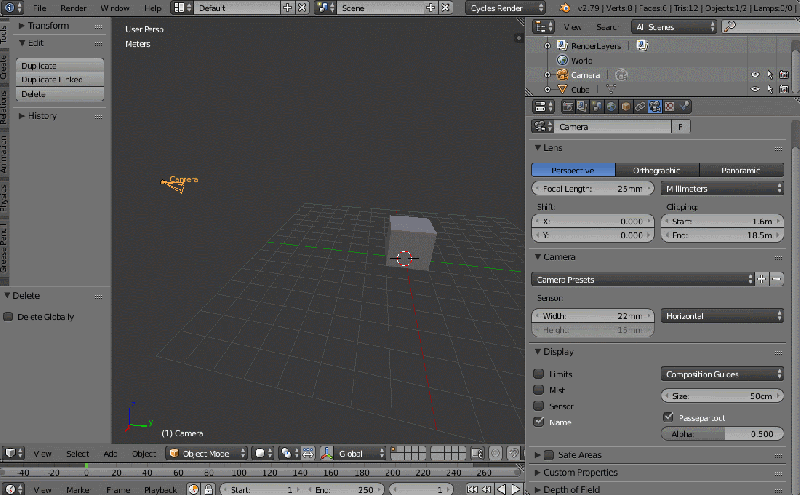Open the Render properties tab icon

click(567, 107)
